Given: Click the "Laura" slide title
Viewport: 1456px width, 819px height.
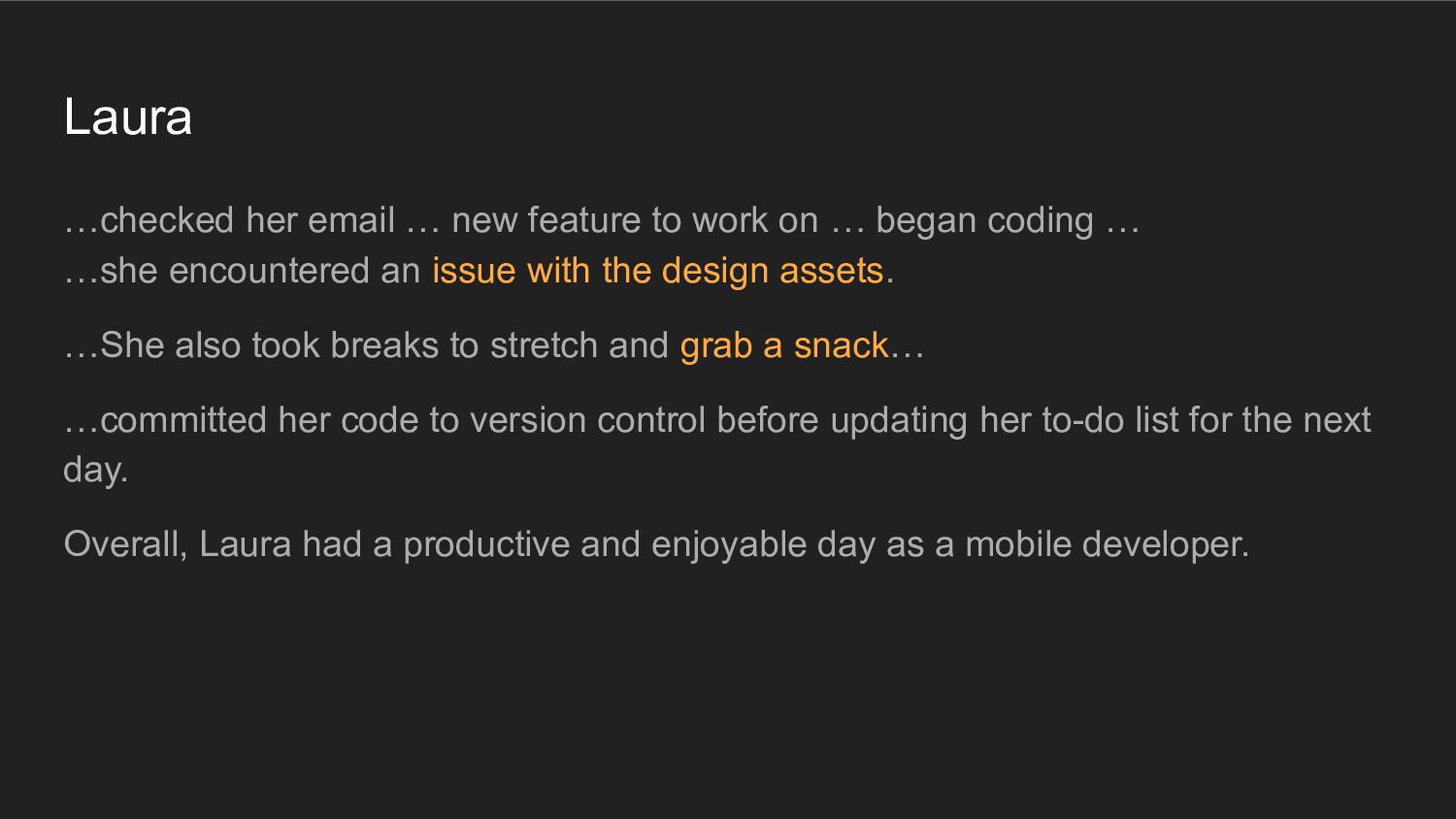Looking at the screenshot, I should tap(127, 117).
